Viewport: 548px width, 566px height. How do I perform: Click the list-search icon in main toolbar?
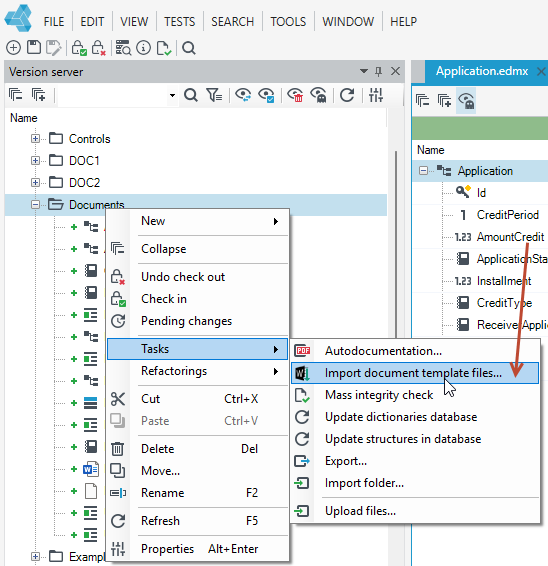click(123, 48)
